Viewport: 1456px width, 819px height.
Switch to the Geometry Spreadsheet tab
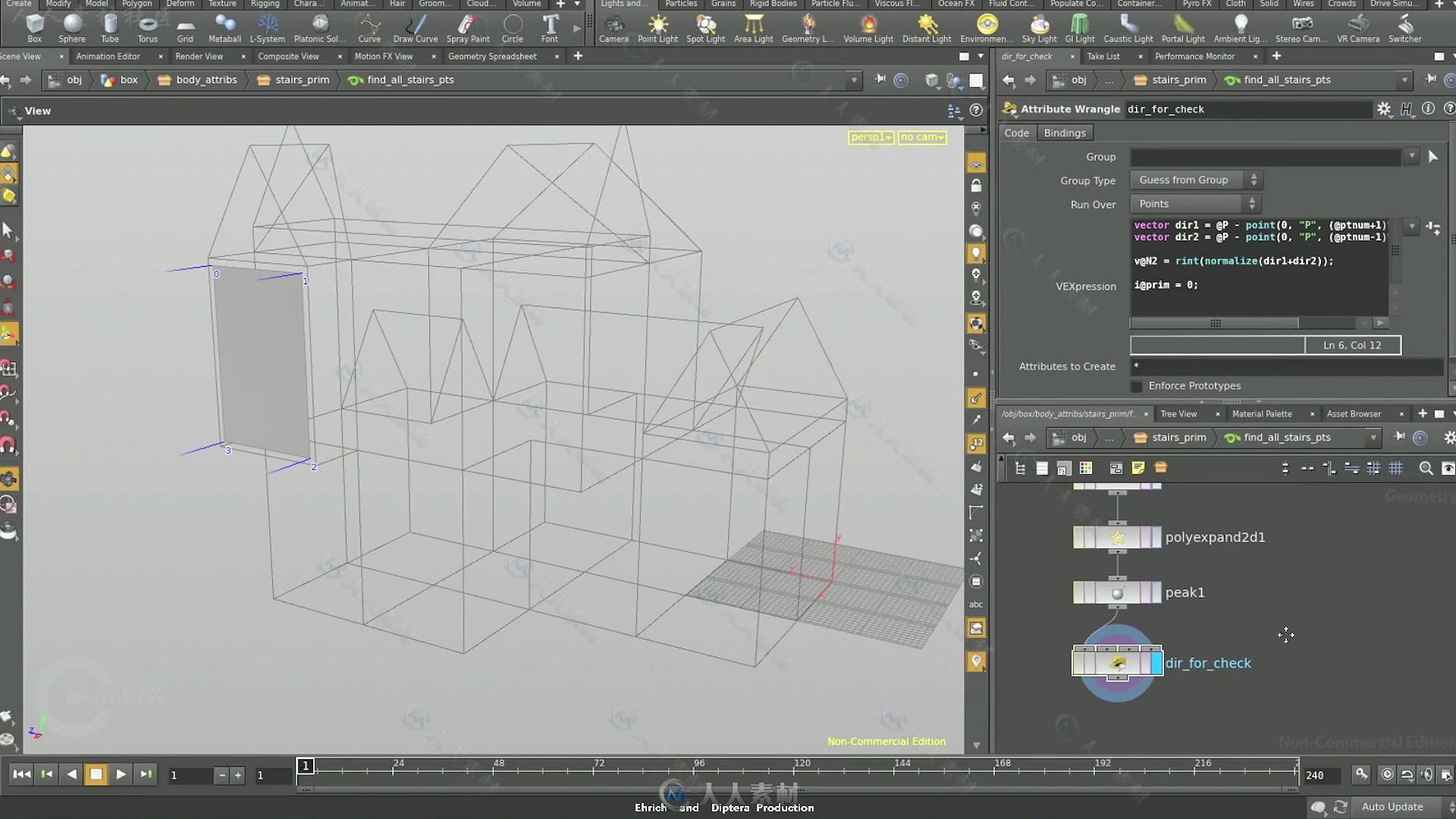pos(492,56)
